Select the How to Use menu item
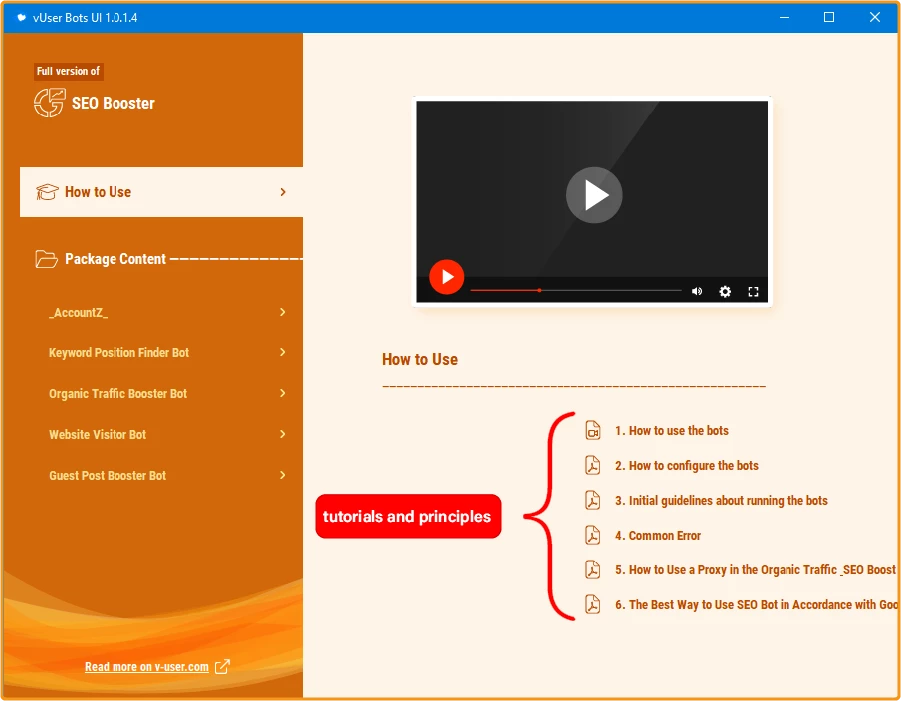Image resolution: width=901 pixels, height=701 pixels. pyautogui.click(x=161, y=192)
